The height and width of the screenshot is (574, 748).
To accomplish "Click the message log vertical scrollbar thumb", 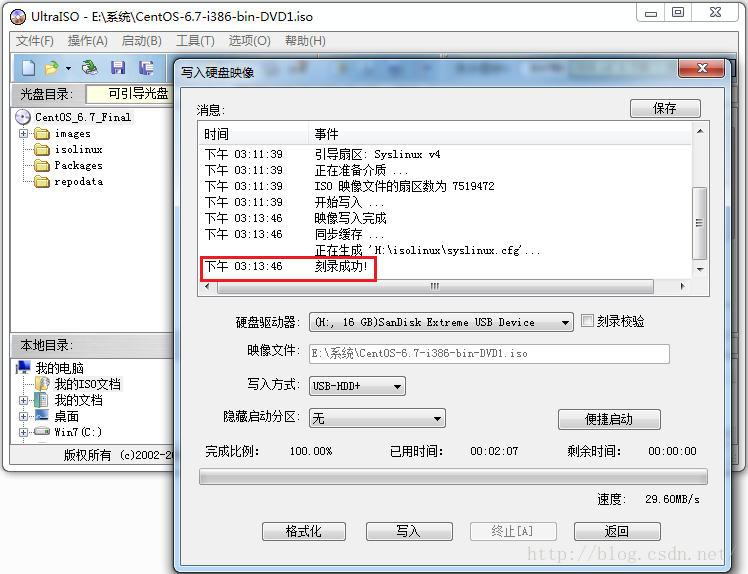I will click(699, 223).
